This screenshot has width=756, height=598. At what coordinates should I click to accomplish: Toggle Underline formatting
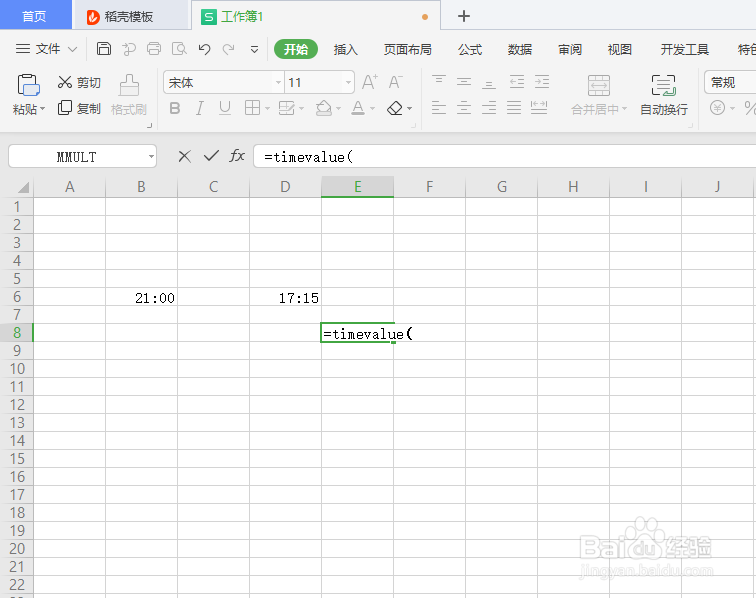225,108
